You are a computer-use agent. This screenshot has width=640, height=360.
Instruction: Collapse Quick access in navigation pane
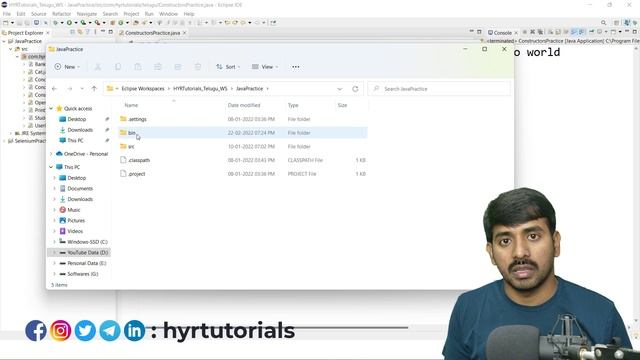coord(51,109)
